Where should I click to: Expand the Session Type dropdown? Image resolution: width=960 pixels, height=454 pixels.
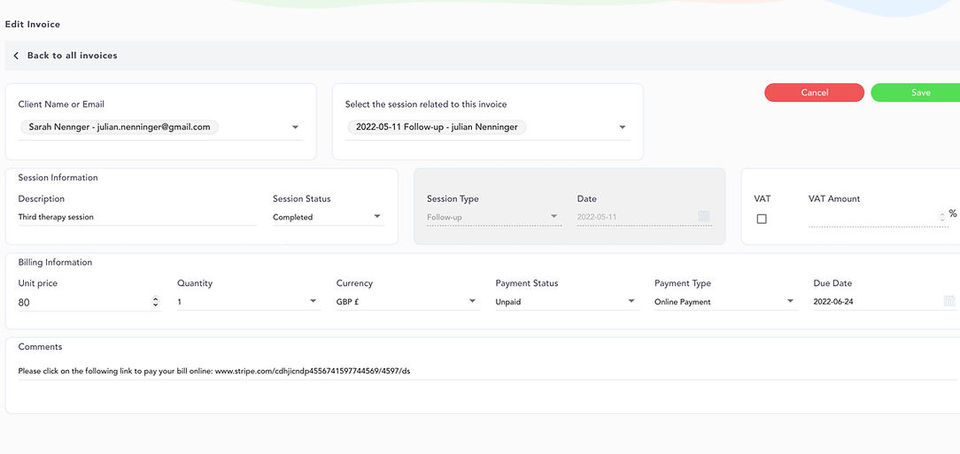coord(554,217)
